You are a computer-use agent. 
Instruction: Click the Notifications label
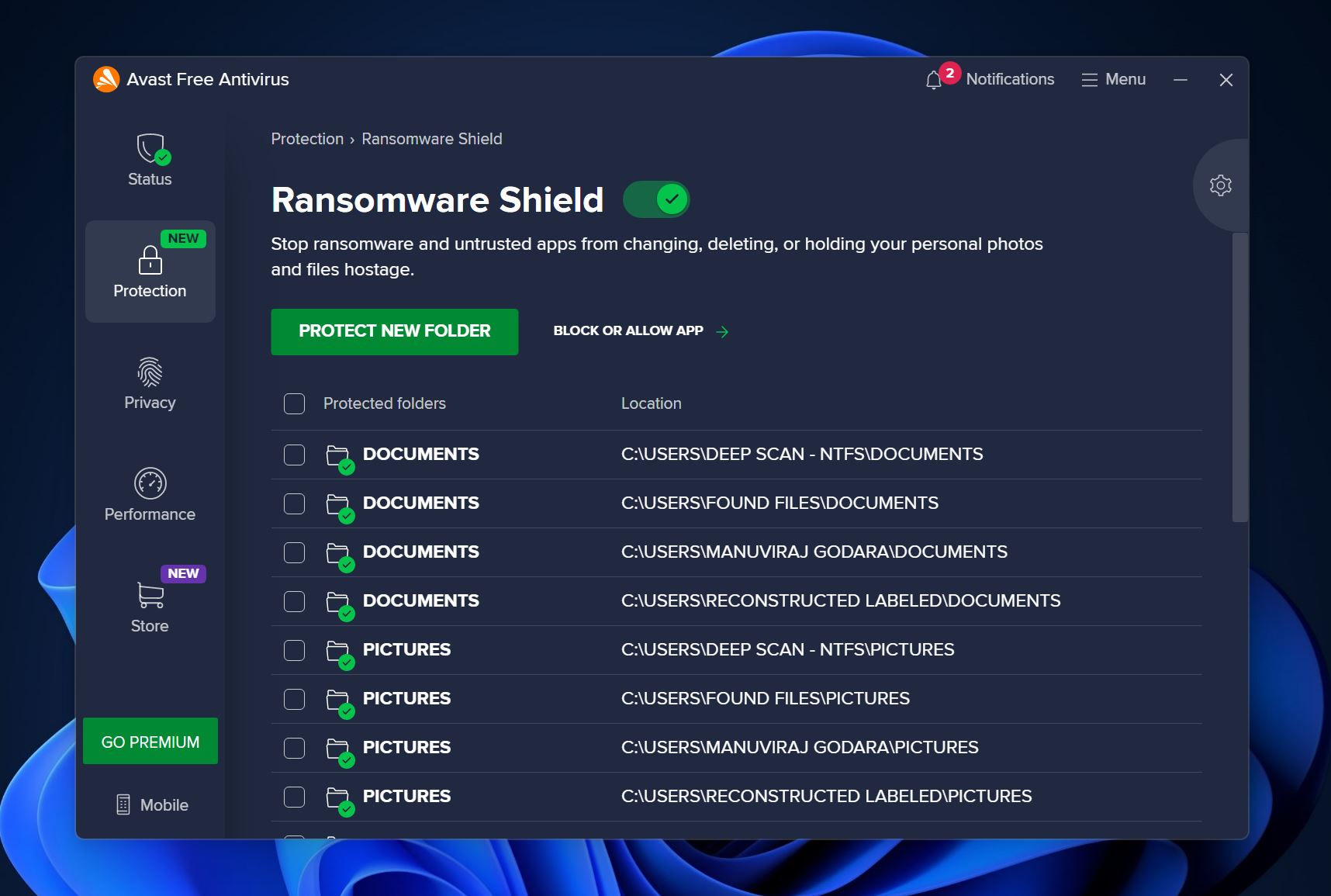coord(1010,79)
